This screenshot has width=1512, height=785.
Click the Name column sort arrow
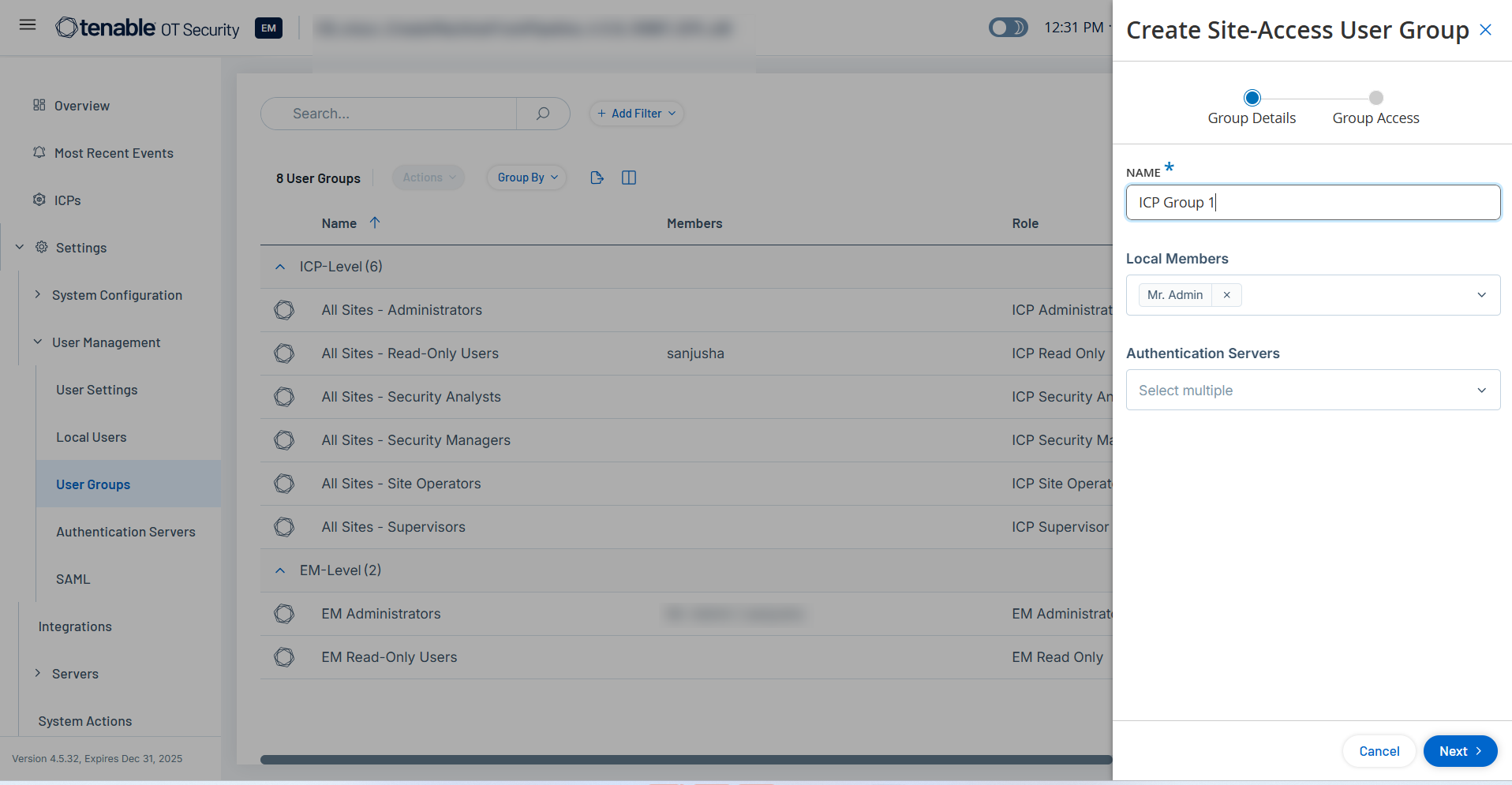click(375, 223)
